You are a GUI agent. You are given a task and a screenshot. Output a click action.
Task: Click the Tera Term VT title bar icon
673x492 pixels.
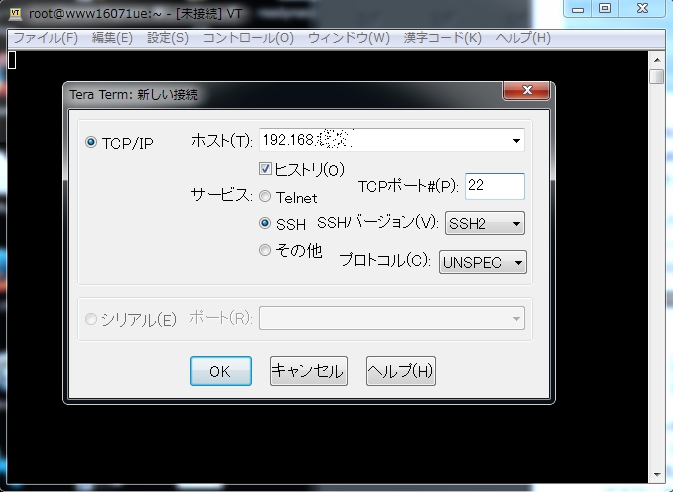click(x=15, y=13)
